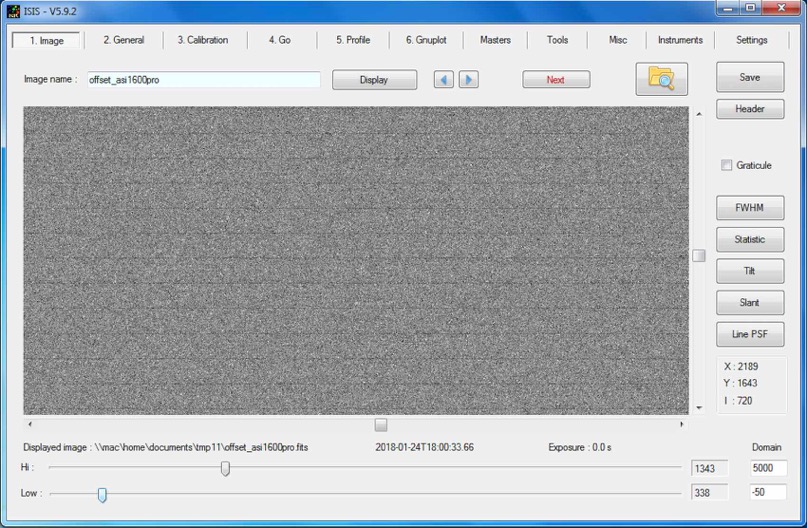
Task: Click the Domain upper value field 5000
Action: 768,468
